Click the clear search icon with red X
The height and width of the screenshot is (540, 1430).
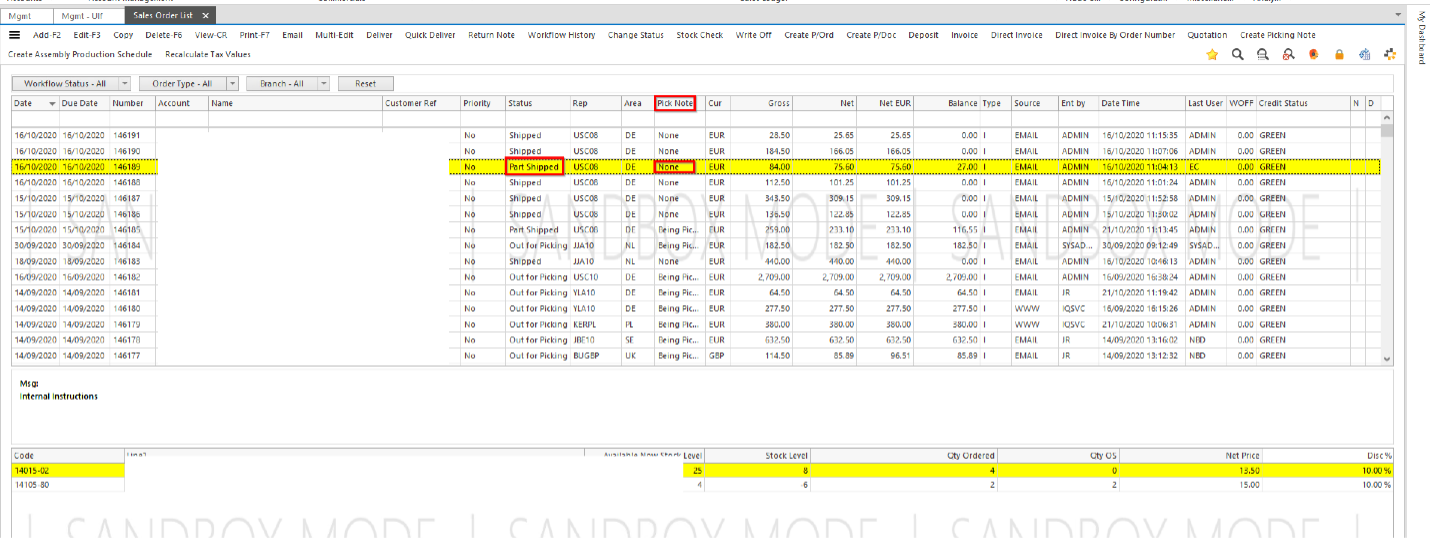coord(1288,55)
